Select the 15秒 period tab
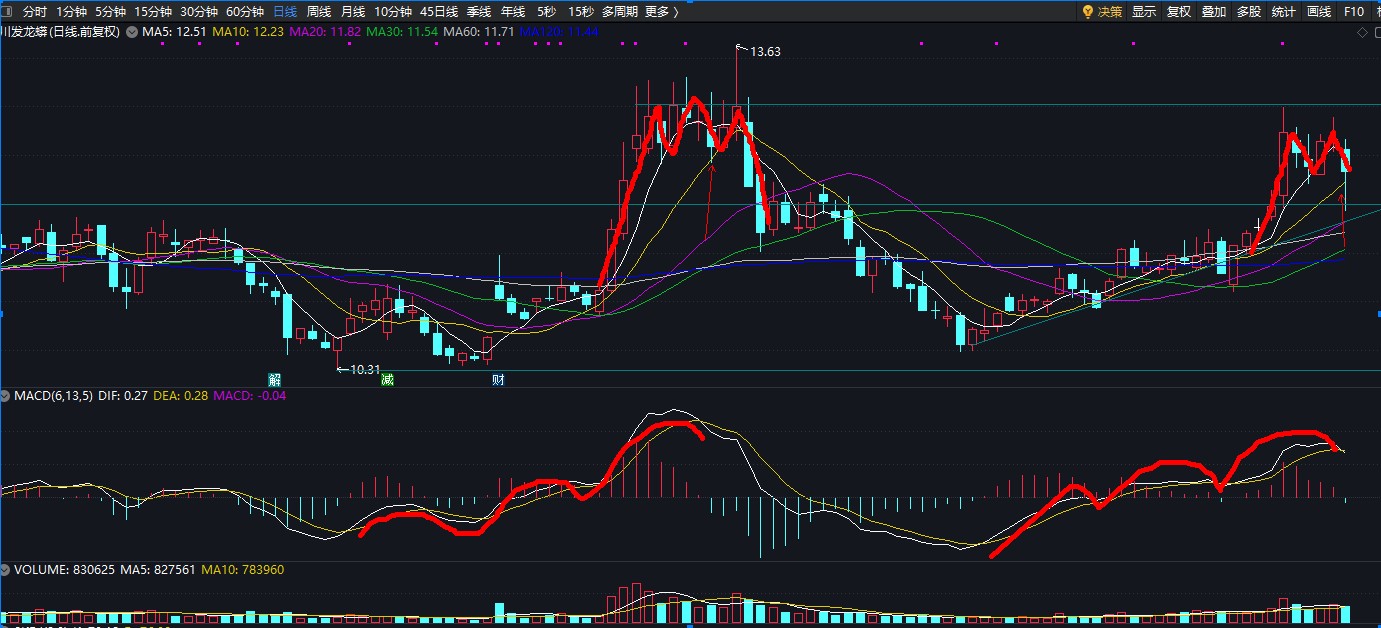 click(580, 12)
